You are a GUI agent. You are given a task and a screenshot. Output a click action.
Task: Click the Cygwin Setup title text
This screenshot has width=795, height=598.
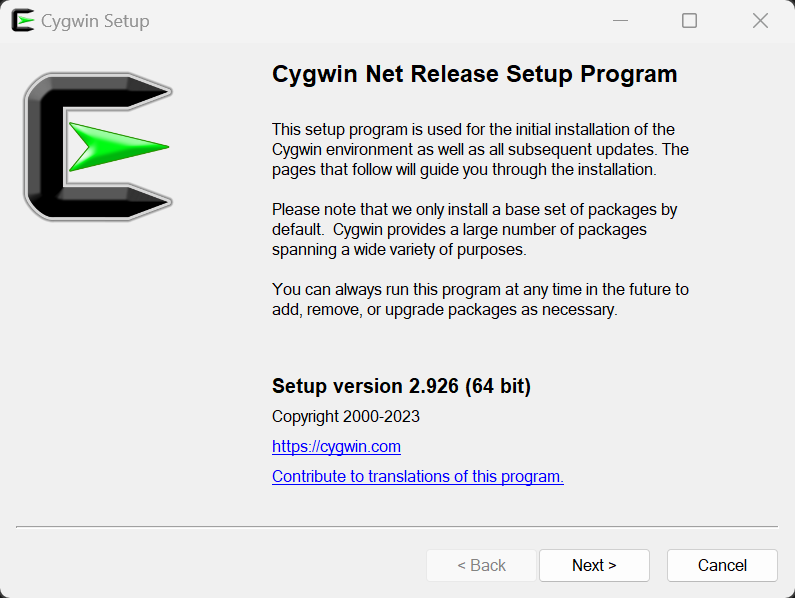[95, 21]
